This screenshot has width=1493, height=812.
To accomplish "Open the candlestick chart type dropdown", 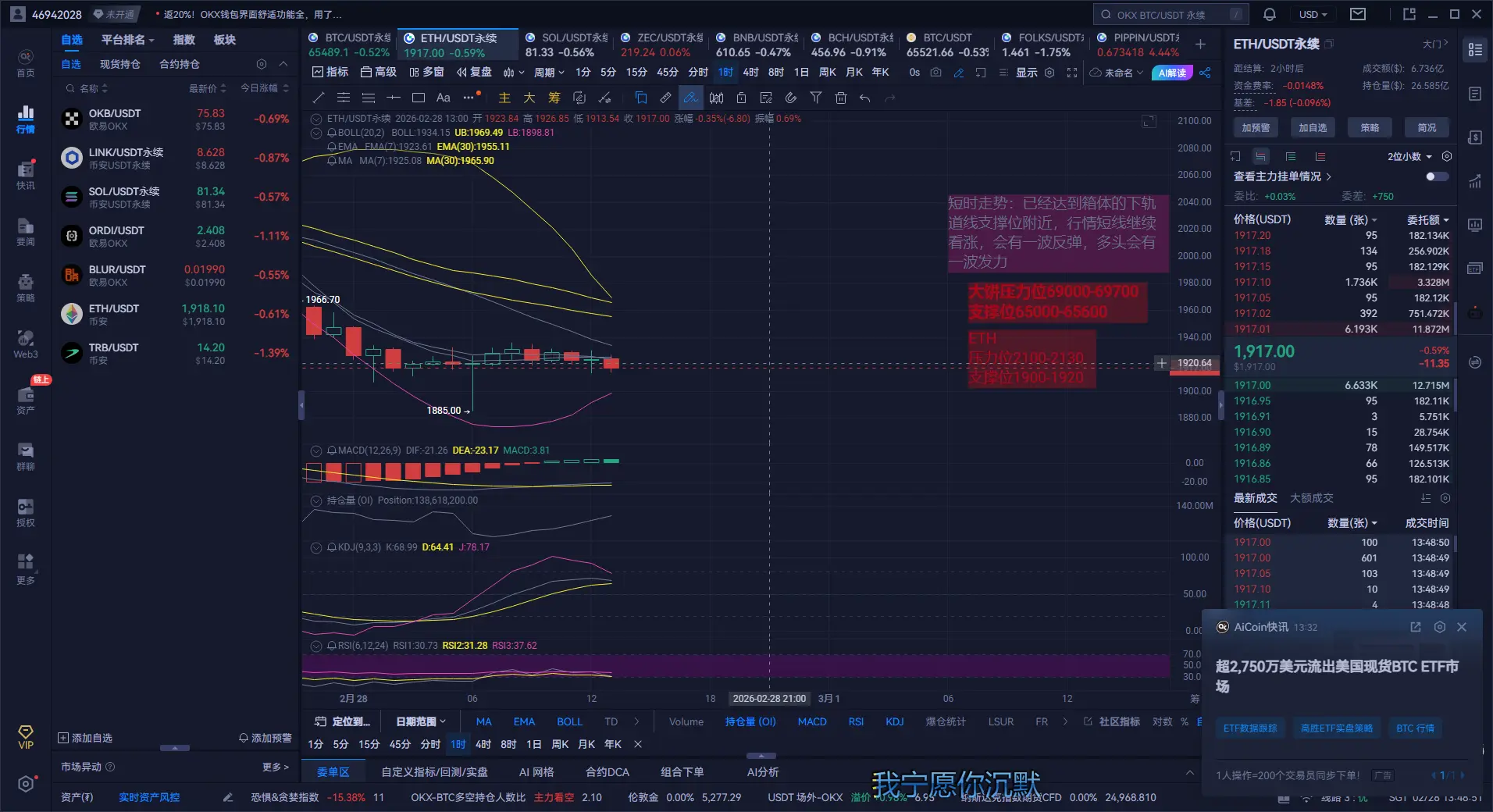I will pyautogui.click(x=514, y=73).
